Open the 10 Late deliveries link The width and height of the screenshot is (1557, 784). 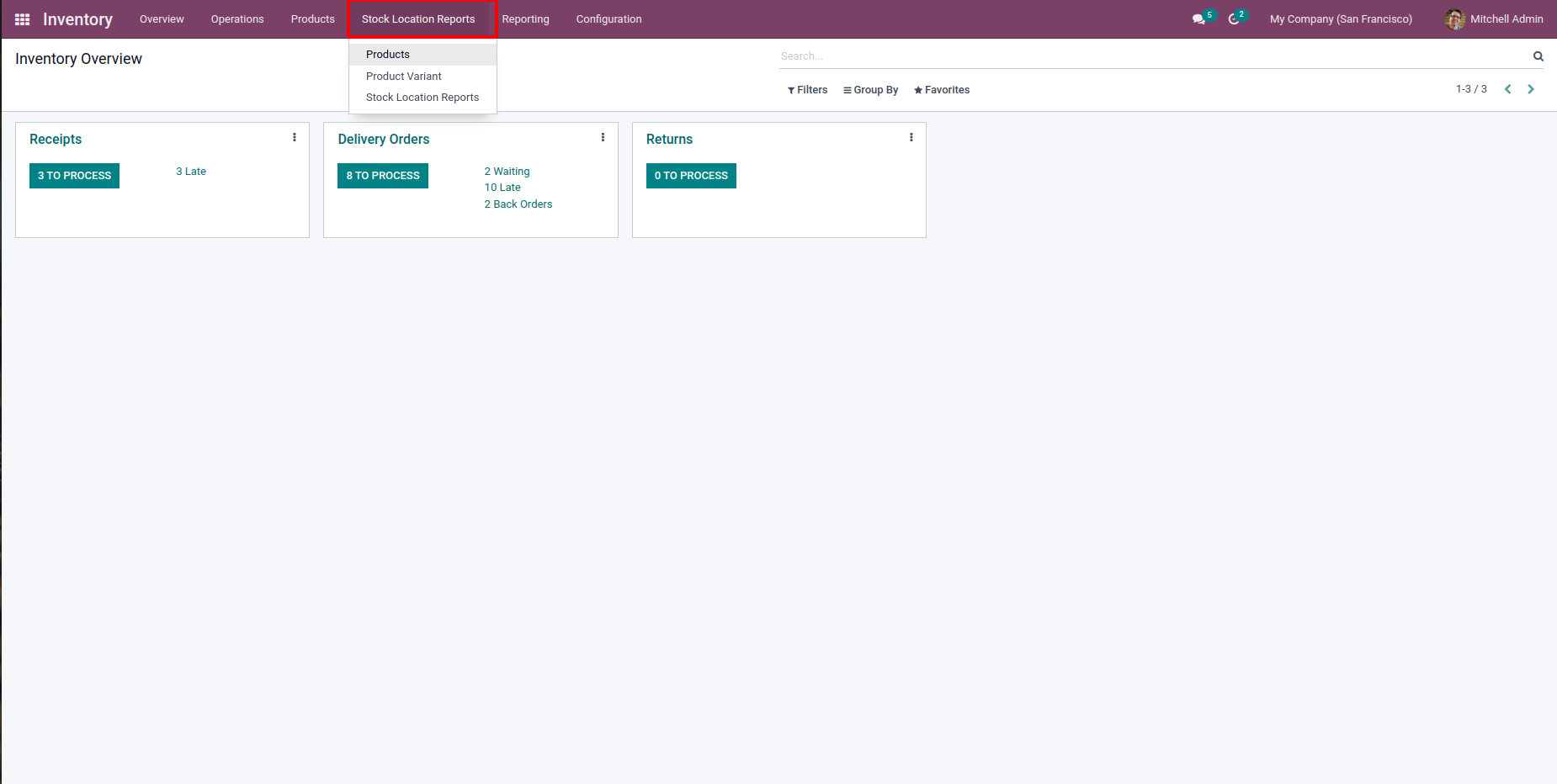tap(502, 188)
